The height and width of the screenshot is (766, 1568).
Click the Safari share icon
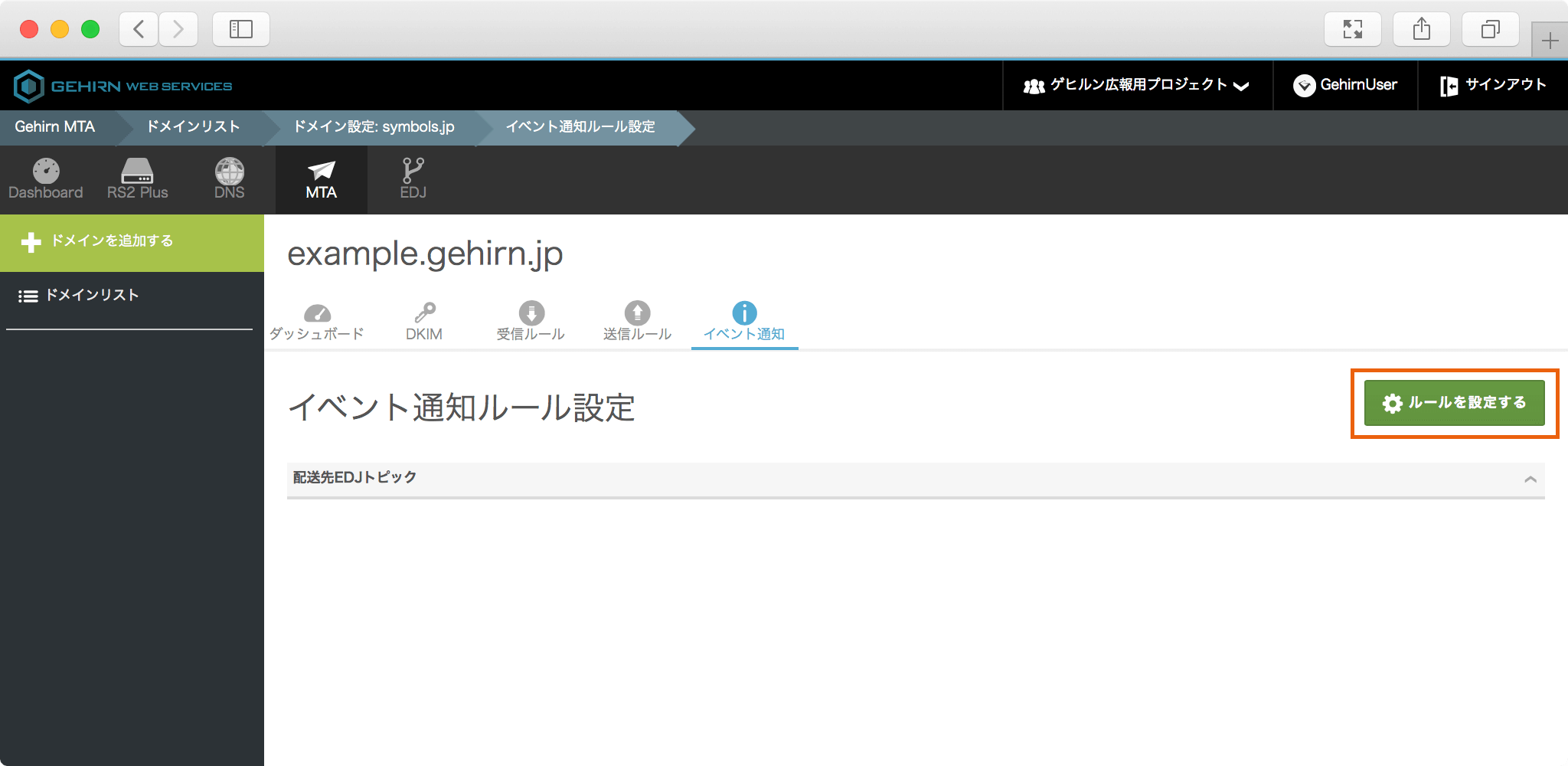(x=1421, y=29)
